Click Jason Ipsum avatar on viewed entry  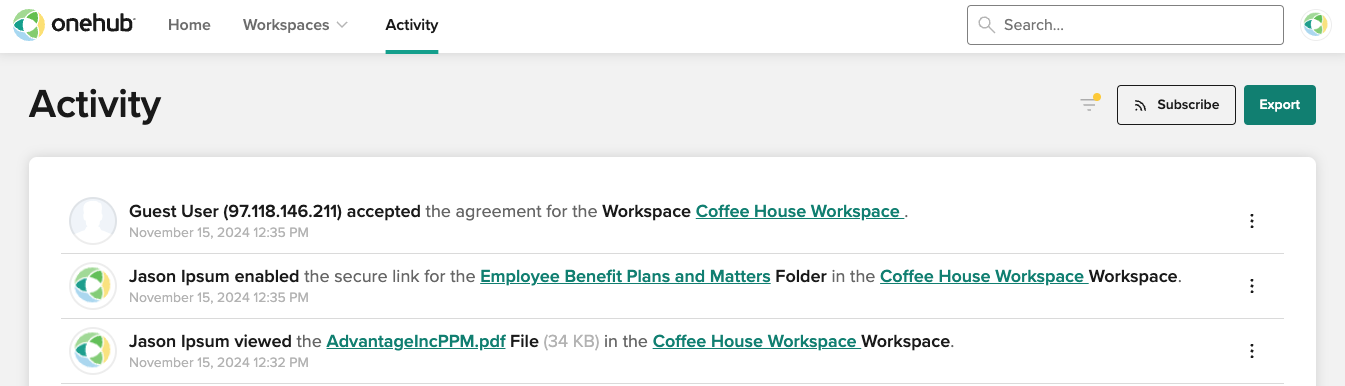[x=93, y=351]
